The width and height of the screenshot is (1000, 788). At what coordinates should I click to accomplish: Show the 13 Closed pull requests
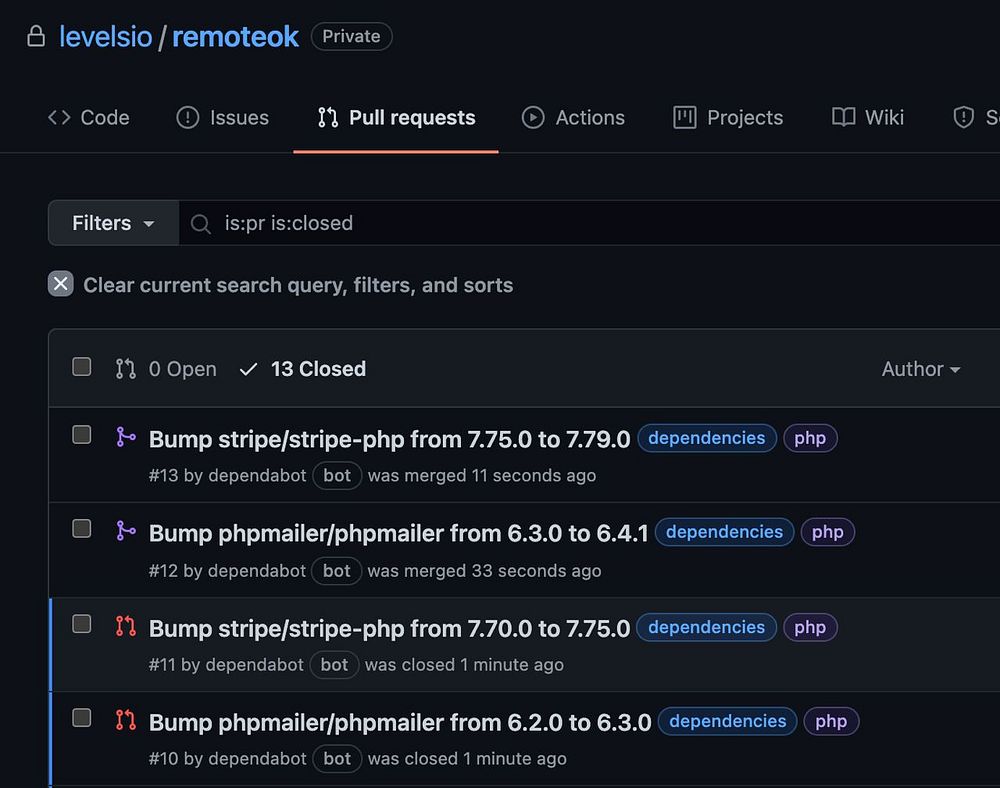click(x=303, y=369)
